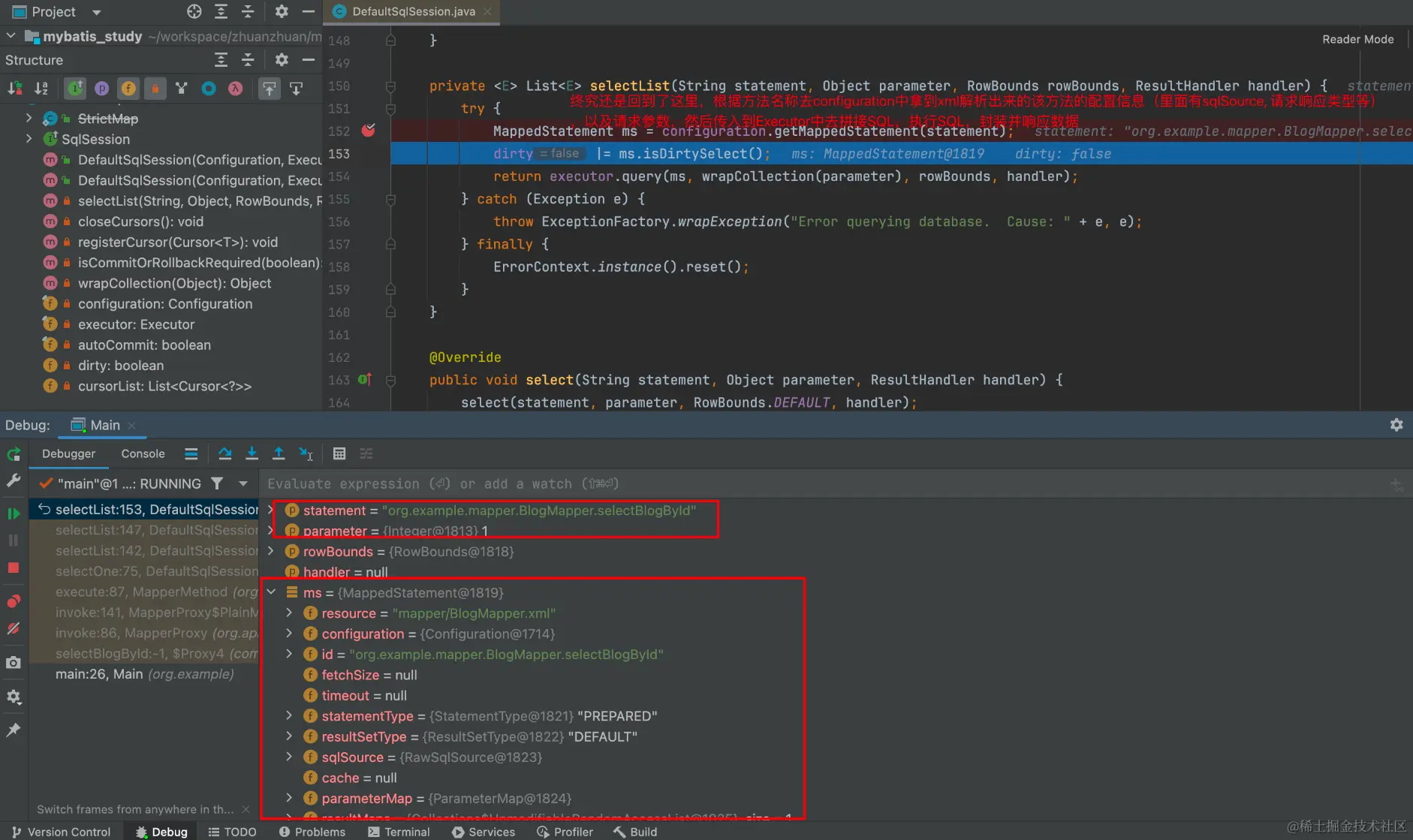Toggle Autoscroll to Source in Structure
This screenshot has height=840, width=1413.
[x=269, y=89]
